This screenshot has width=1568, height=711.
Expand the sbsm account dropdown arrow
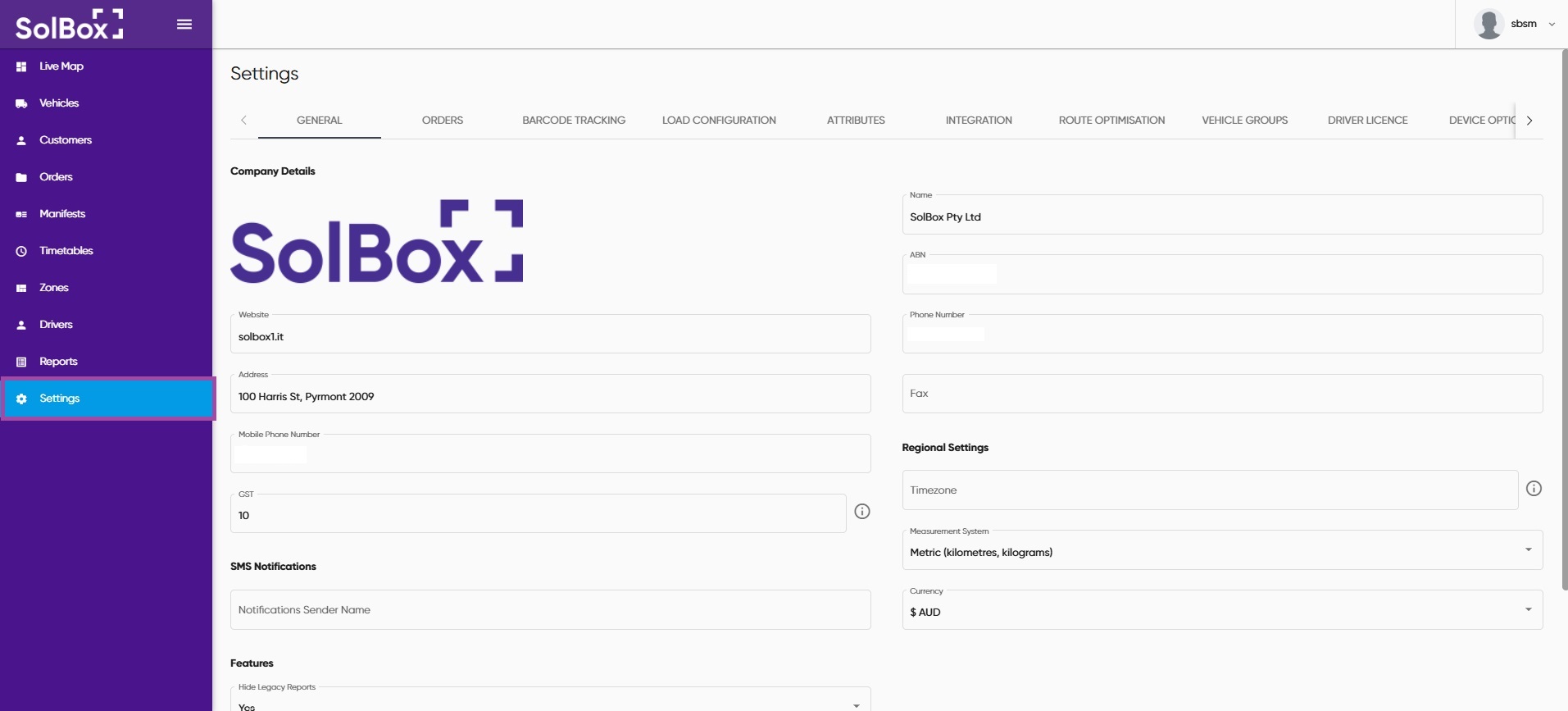coord(1552,25)
